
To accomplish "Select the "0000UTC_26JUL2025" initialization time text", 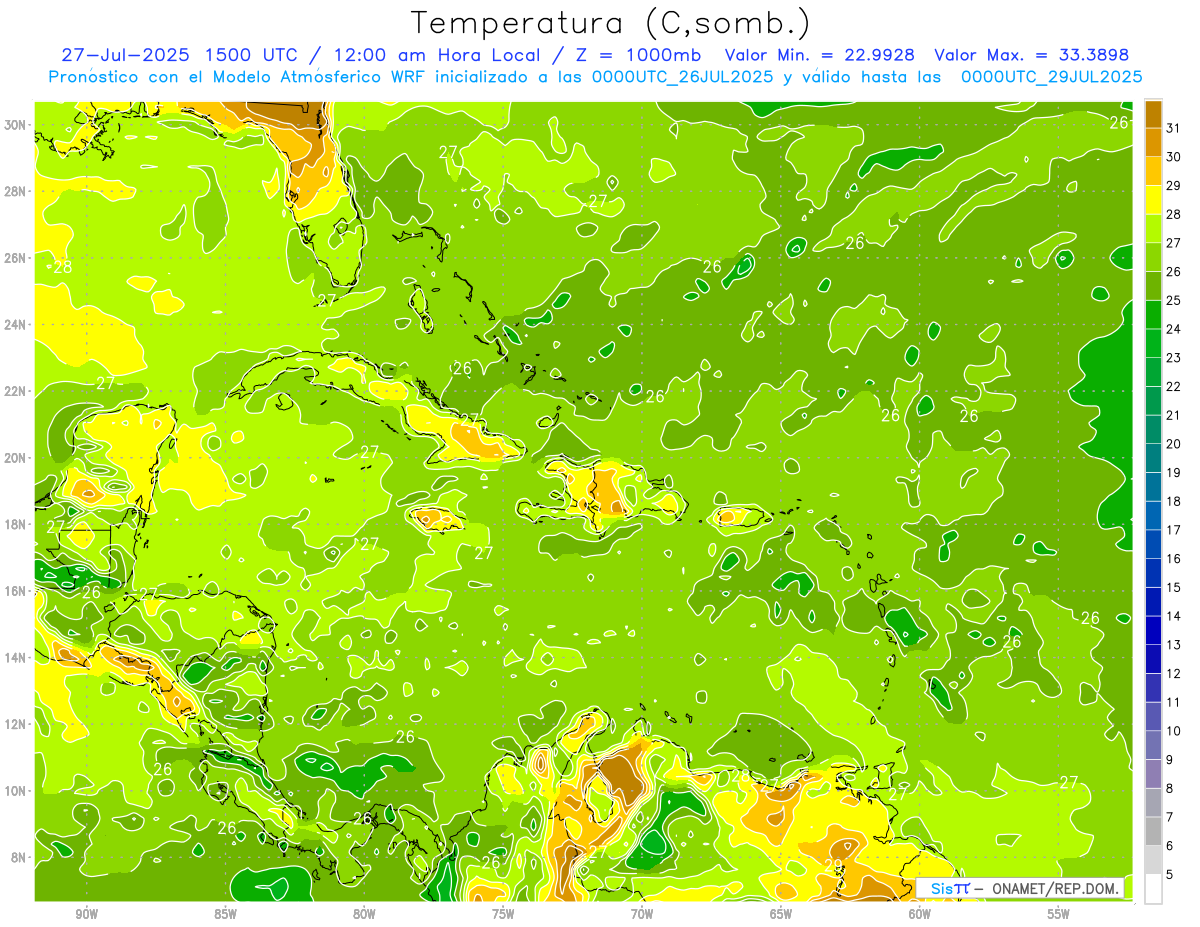I will pos(683,77).
